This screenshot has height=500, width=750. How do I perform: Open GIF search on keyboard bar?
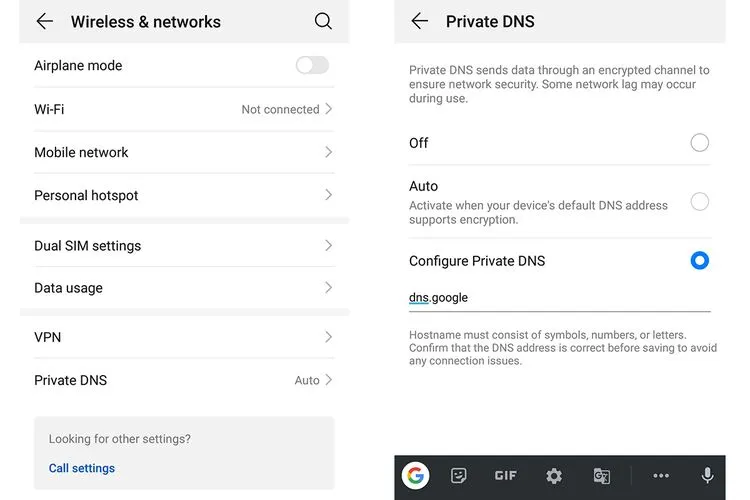(506, 476)
